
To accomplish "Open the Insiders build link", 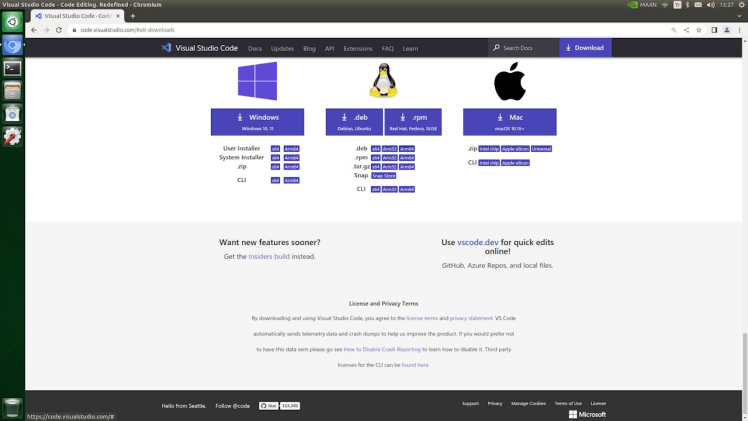I will [269, 257].
